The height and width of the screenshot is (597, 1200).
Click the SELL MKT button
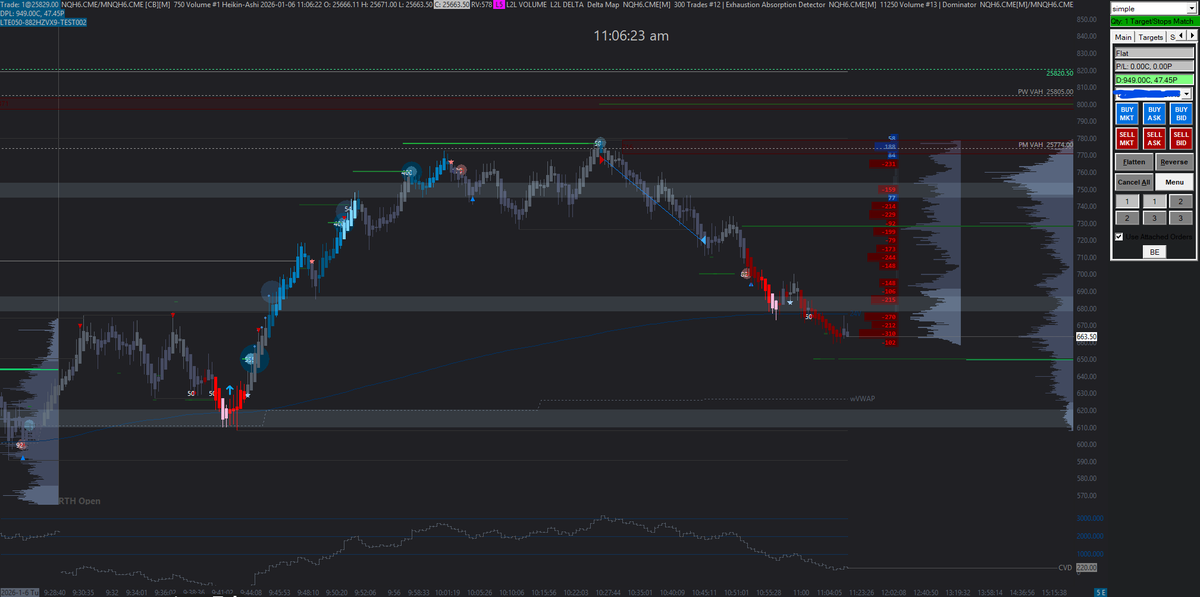click(1126, 138)
